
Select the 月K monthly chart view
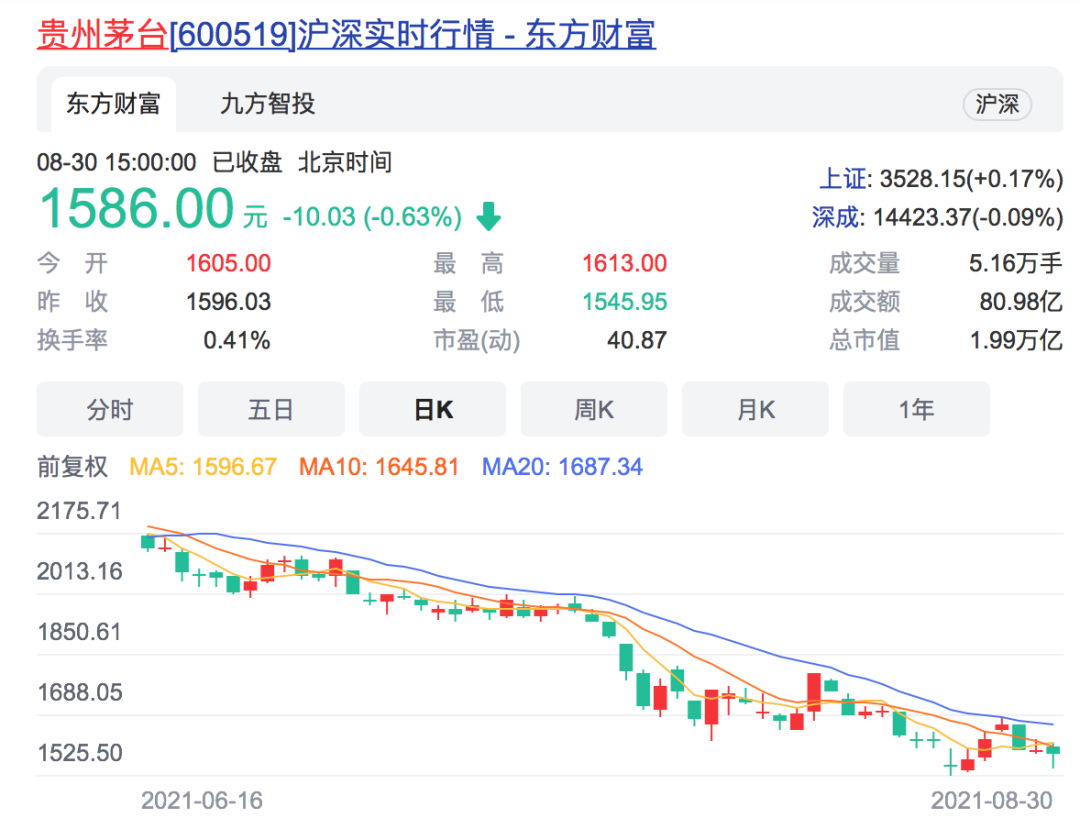point(755,408)
